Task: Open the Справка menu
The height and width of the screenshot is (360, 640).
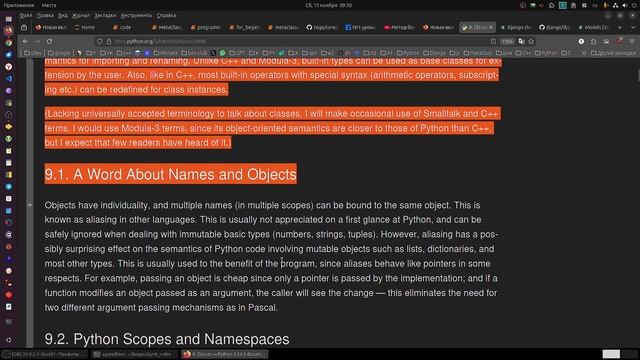Action: pyautogui.click(x=166, y=16)
